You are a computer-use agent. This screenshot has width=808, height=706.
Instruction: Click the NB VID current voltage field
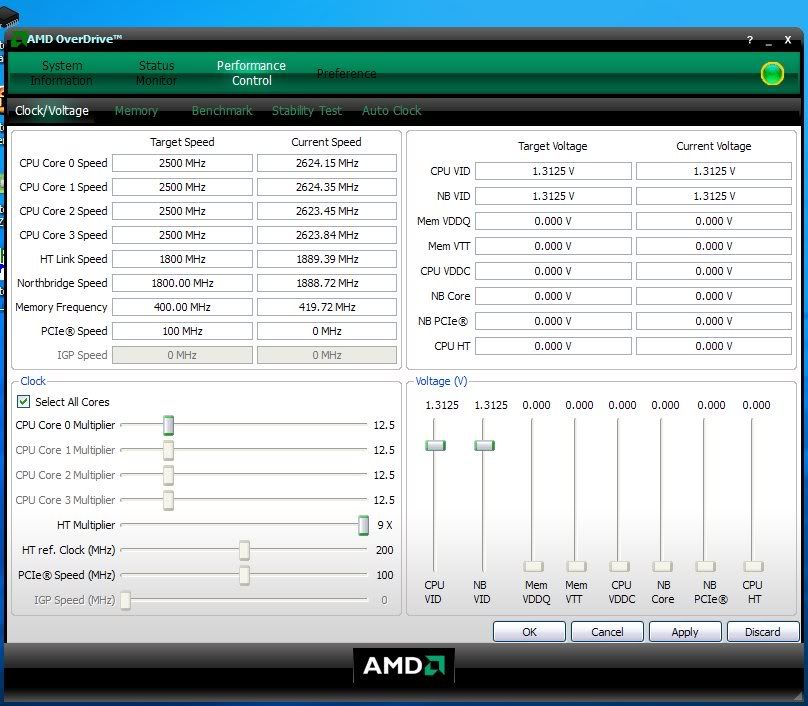click(714, 196)
